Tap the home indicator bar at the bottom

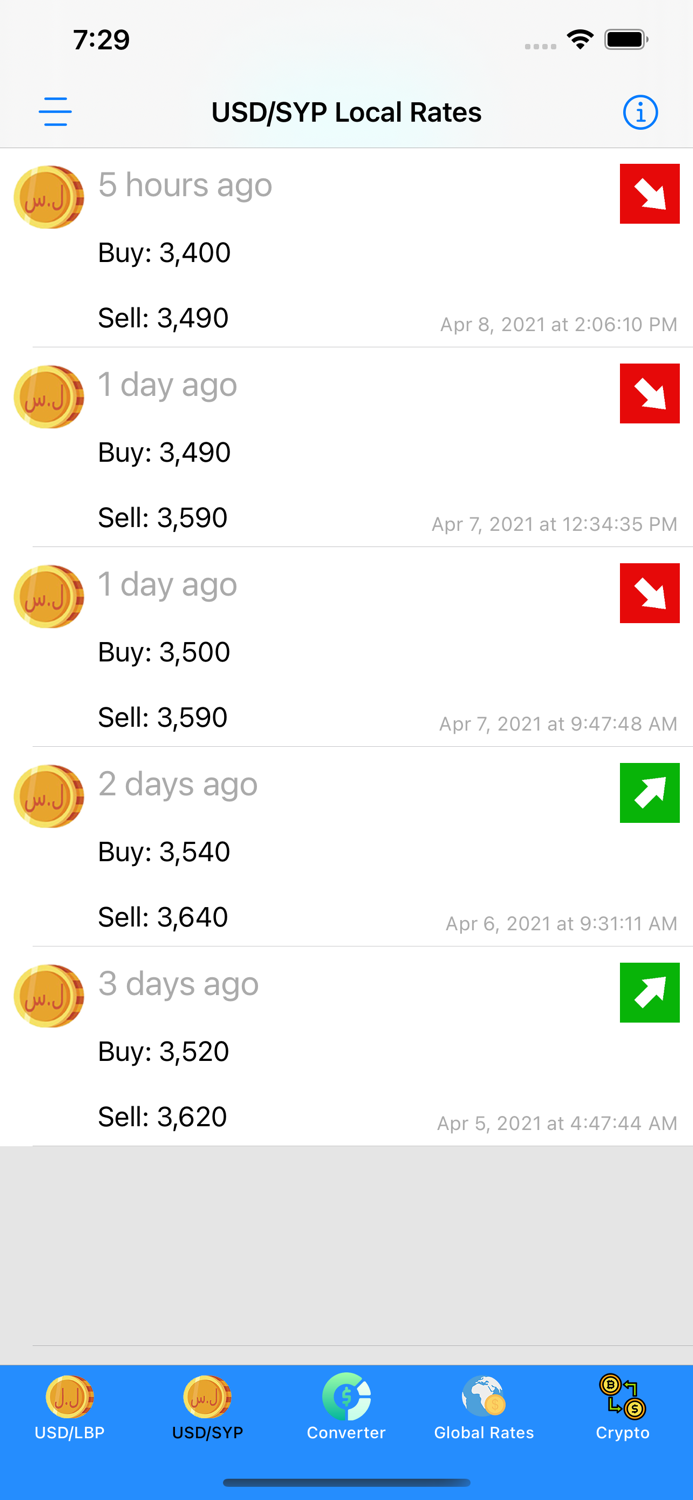pos(346,1484)
